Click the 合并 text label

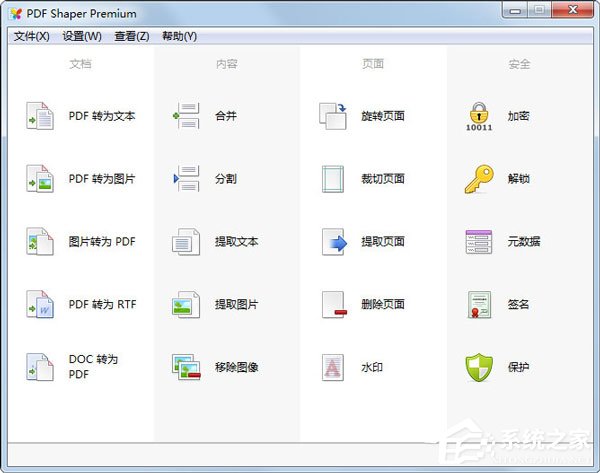226,116
